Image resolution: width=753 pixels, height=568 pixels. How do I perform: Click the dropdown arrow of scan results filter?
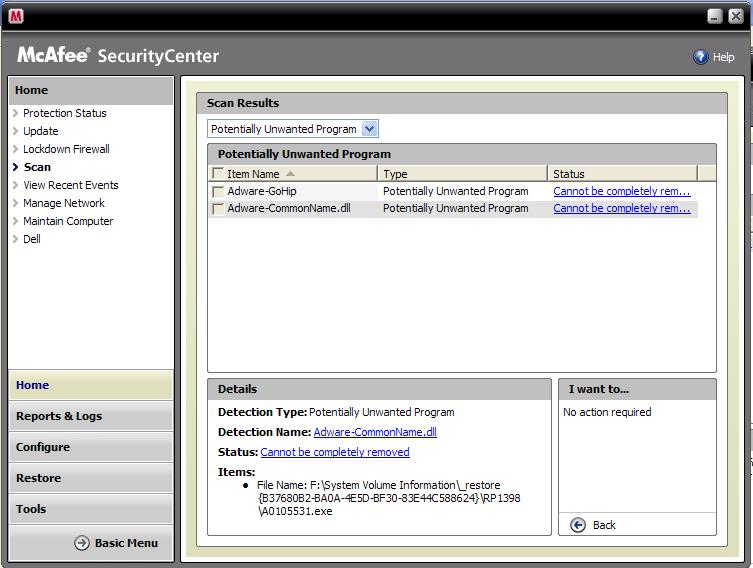(369, 129)
